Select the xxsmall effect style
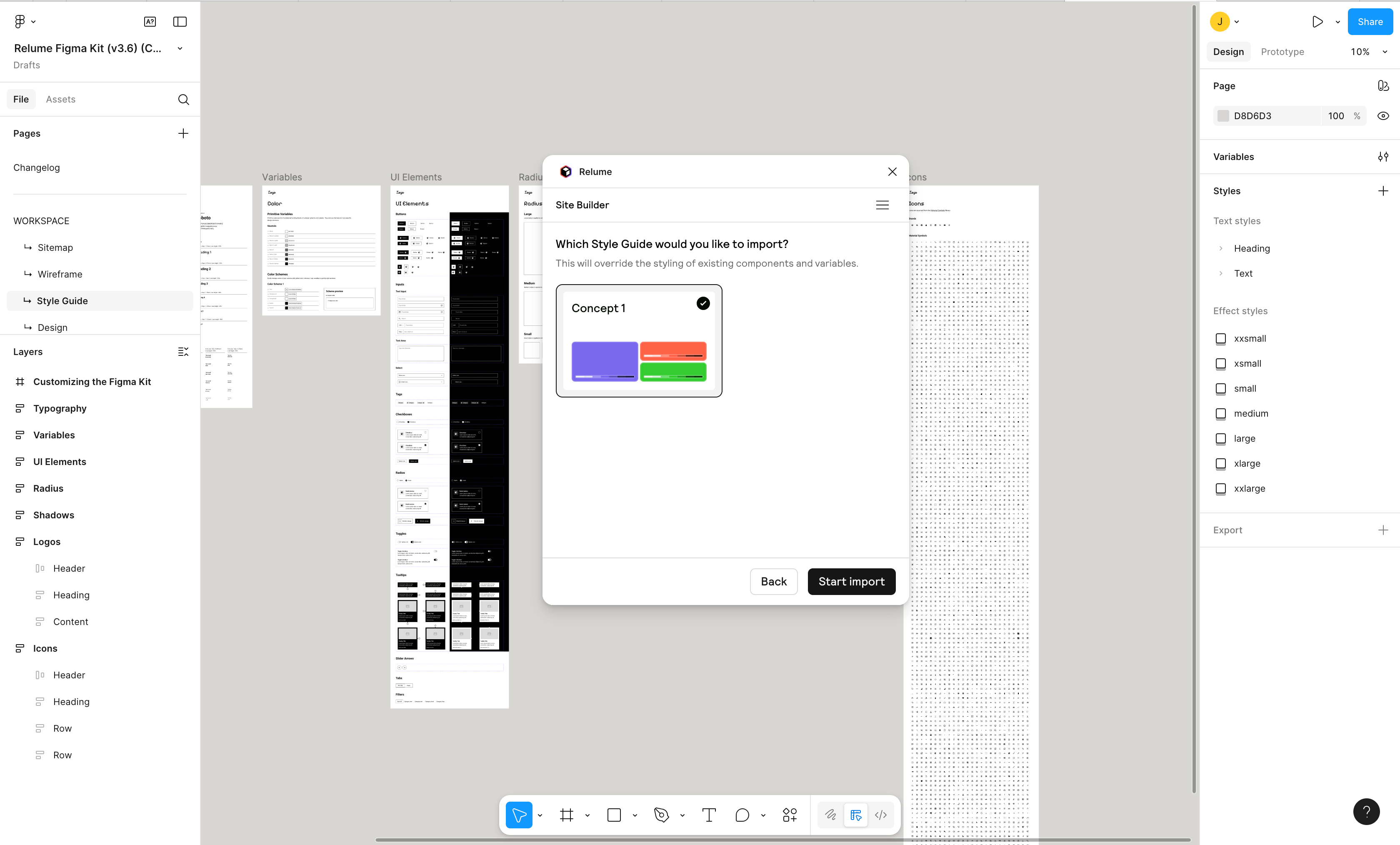This screenshot has width=1400, height=845. coord(1250,339)
